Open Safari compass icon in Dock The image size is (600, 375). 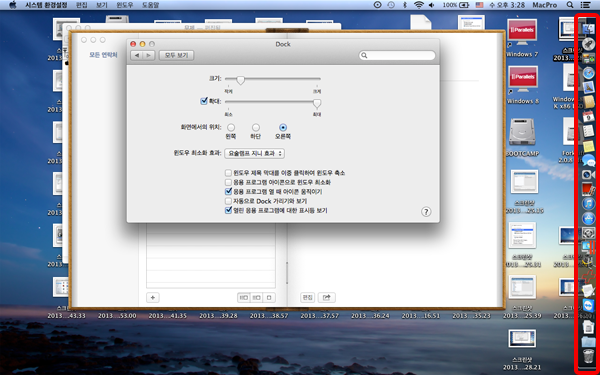(x=589, y=73)
